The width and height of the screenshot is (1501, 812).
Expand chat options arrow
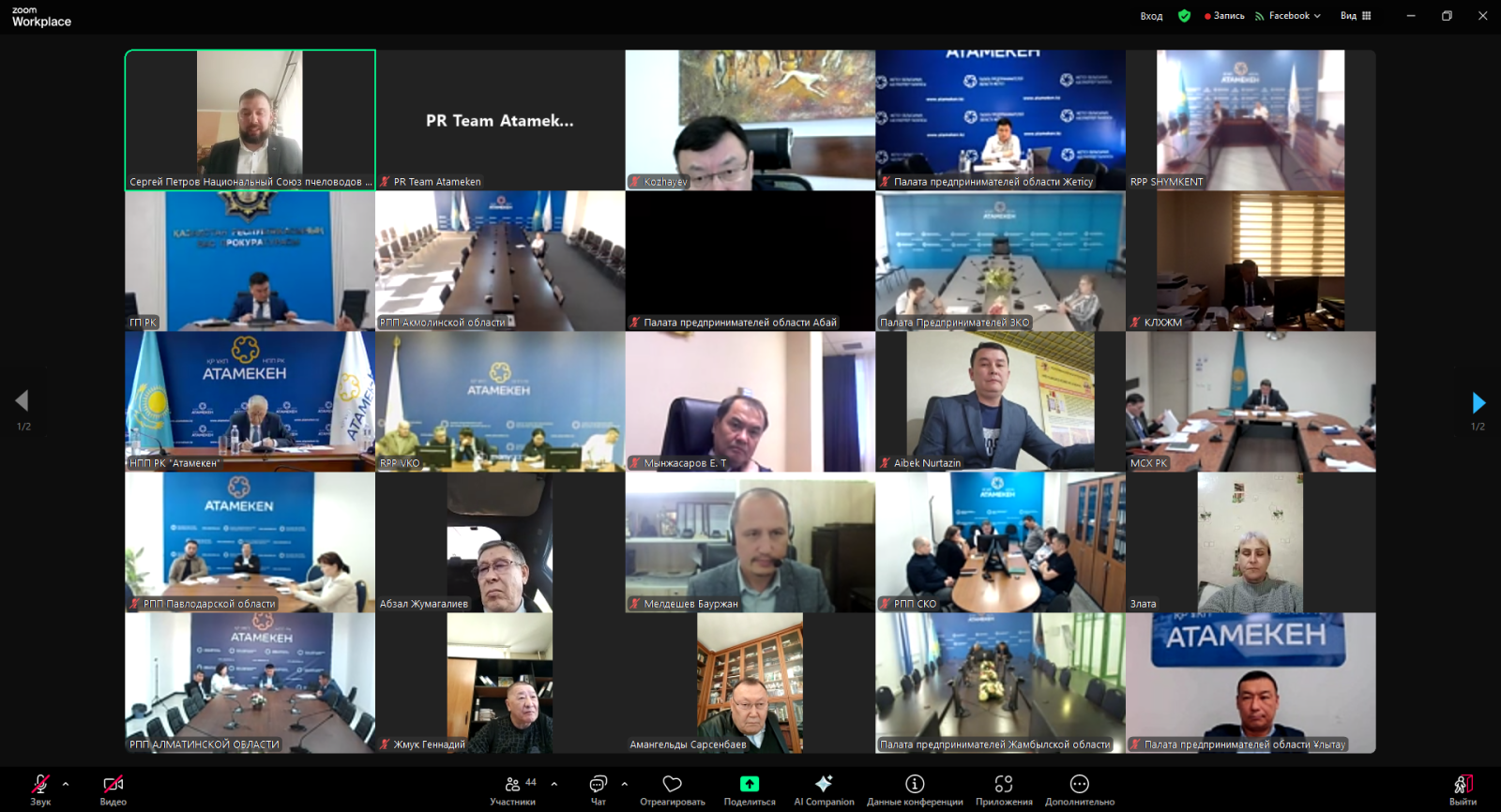pos(625,784)
